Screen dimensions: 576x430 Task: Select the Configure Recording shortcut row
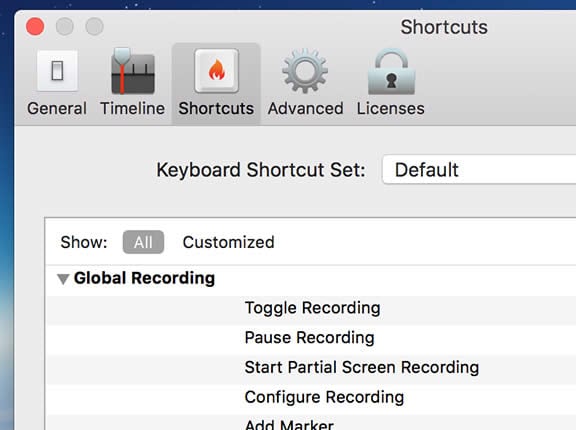(311, 398)
